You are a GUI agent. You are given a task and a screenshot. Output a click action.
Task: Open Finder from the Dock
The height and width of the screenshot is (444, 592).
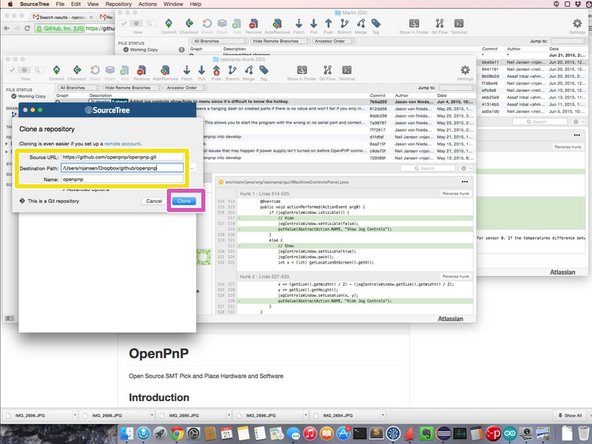pyautogui.click(x=127, y=434)
